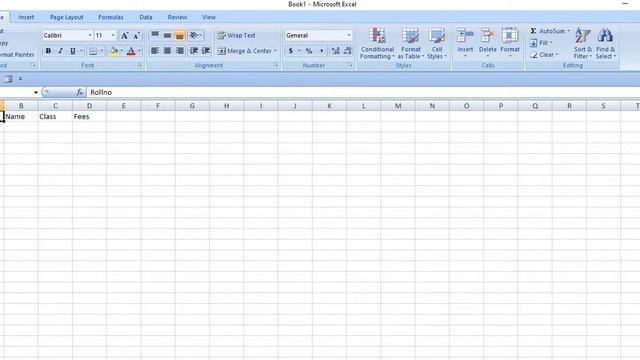Screen dimensions: 640x360
Task: Increase indent in cell
Action: click(206, 51)
